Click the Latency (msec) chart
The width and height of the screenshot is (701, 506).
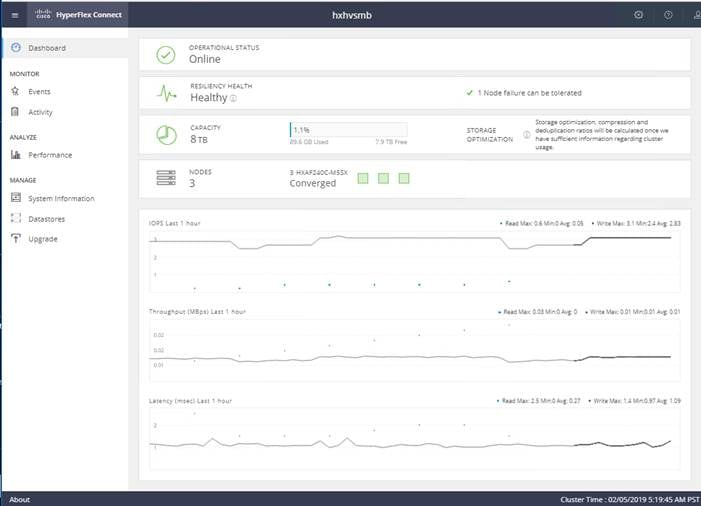coord(414,439)
